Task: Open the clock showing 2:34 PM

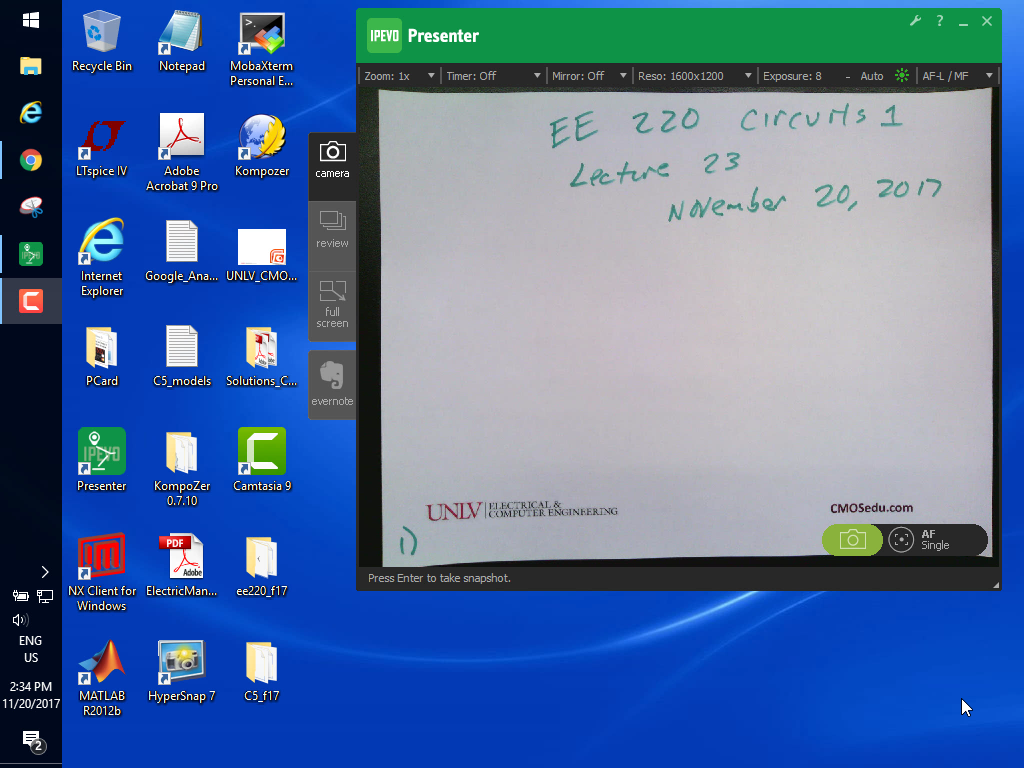Action: pyautogui.click(x=31, y=695)
